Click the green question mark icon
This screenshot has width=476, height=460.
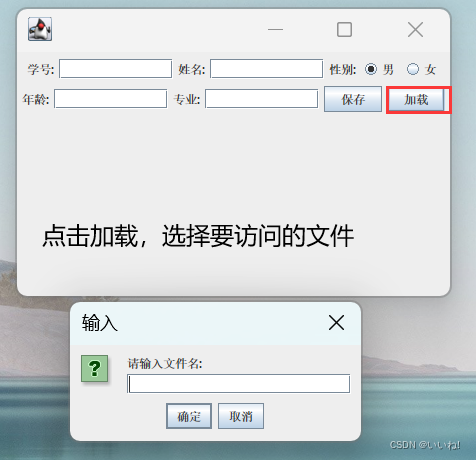[95, 368]
